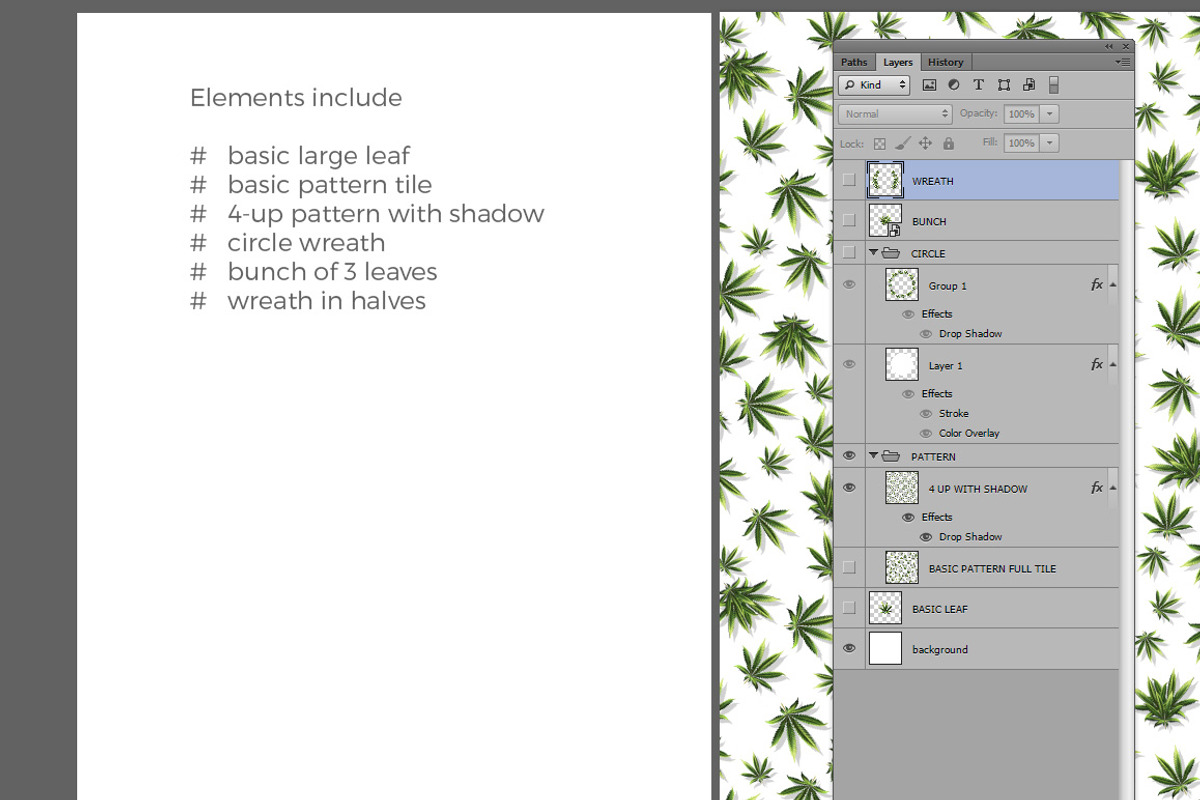The height and width of the screenshot is (800, 1200).
Task: Toggle Layer 1 Color Overlay effect eye
Action: coord(925,433)
